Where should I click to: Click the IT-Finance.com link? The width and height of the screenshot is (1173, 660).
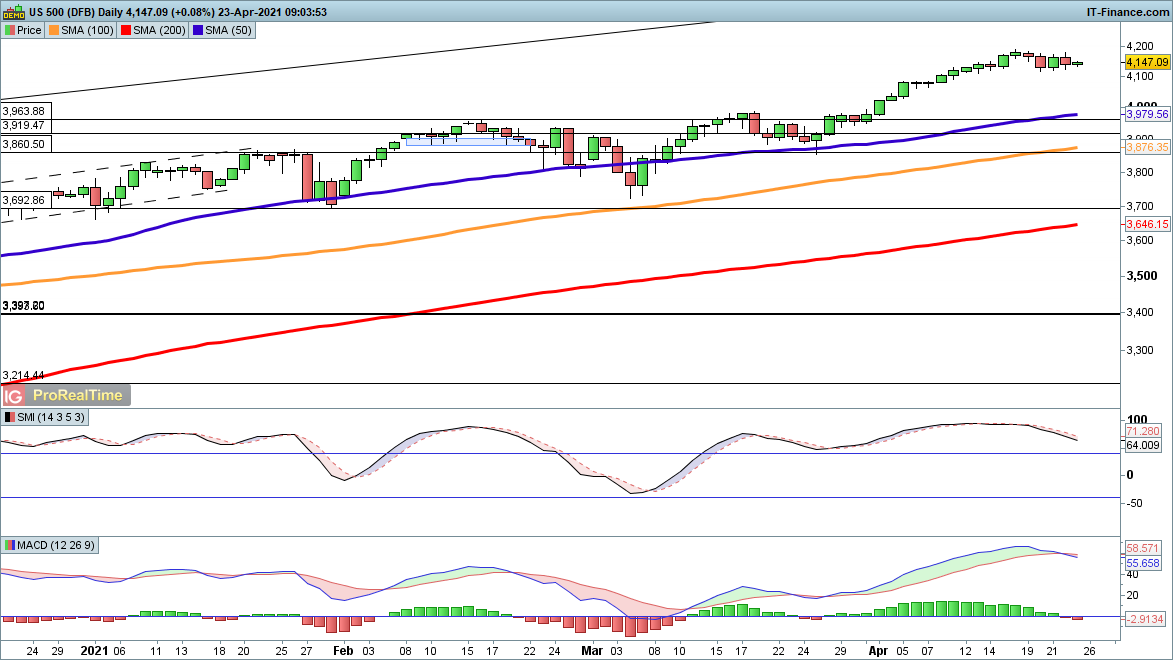click(1128, 11)
